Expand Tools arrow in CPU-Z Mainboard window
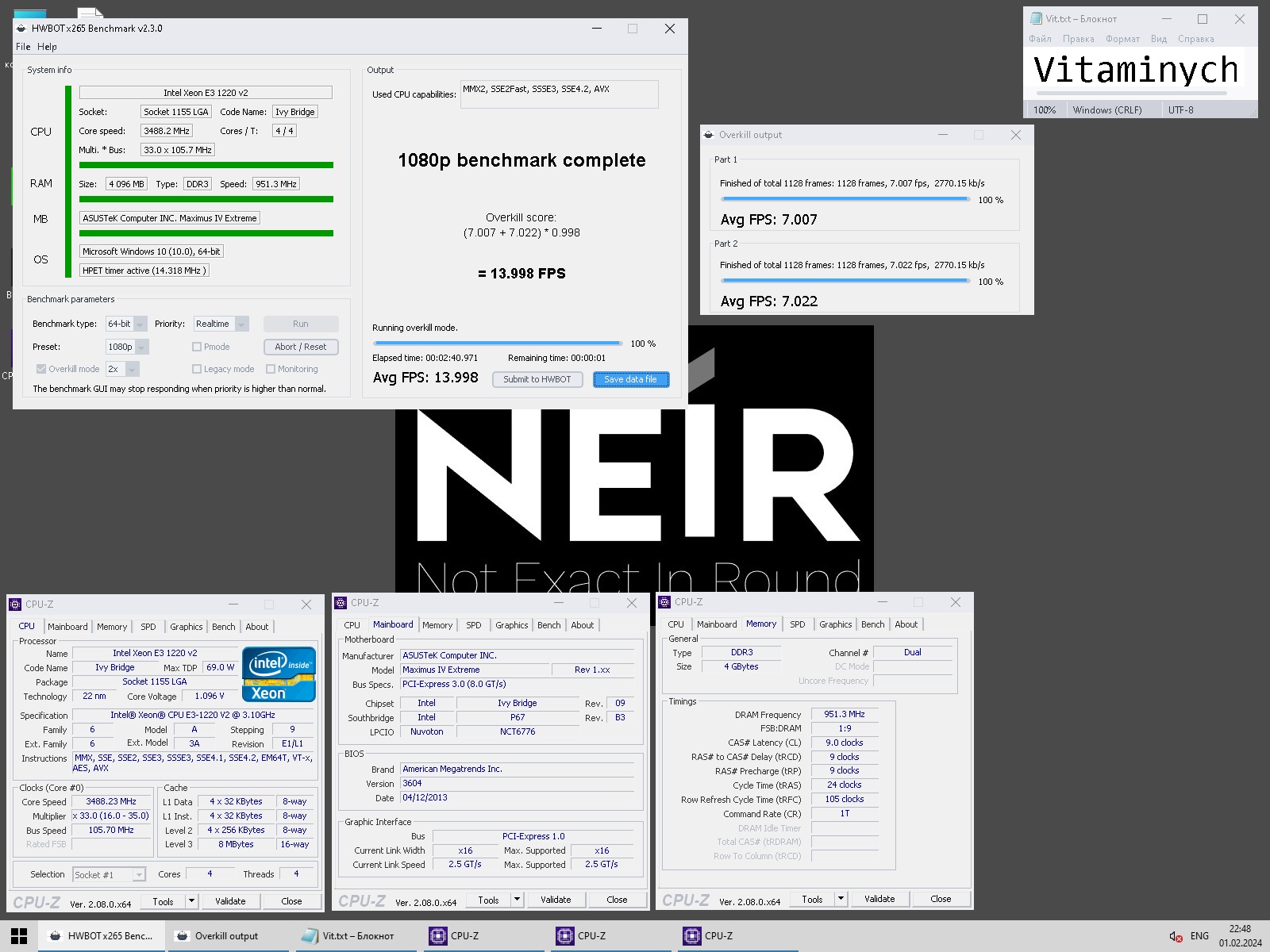Screen dimensions: 1270x952 (x=517, y=900)
